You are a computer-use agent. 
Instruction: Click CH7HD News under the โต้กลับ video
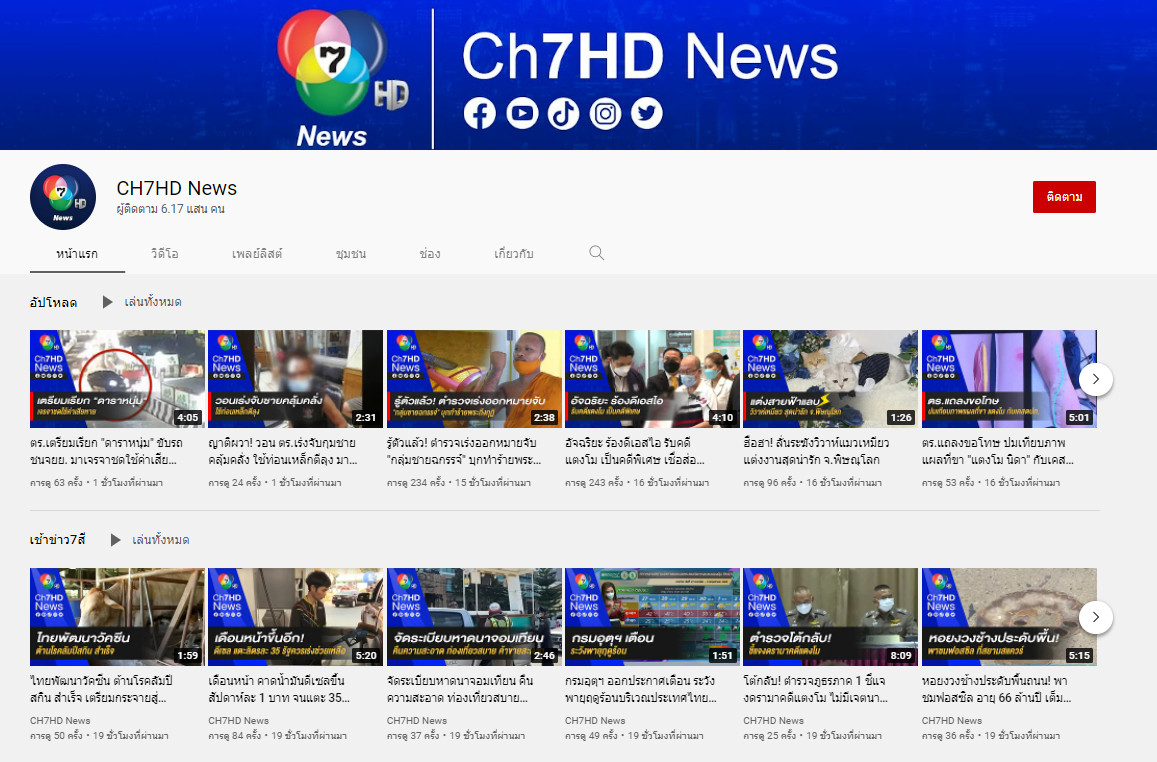tap(773, 721)
